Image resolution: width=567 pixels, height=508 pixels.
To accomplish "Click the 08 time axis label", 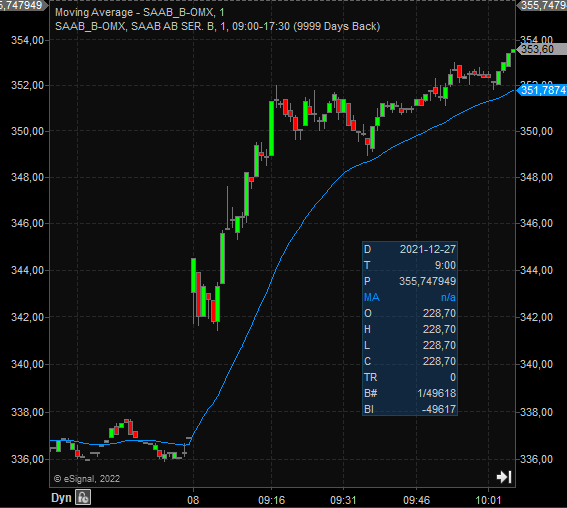I will [x=193, y=500].
